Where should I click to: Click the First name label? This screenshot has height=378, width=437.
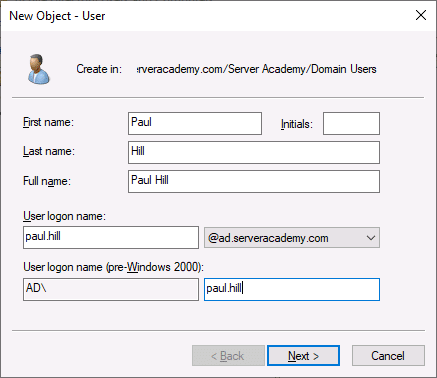point(48,122)
